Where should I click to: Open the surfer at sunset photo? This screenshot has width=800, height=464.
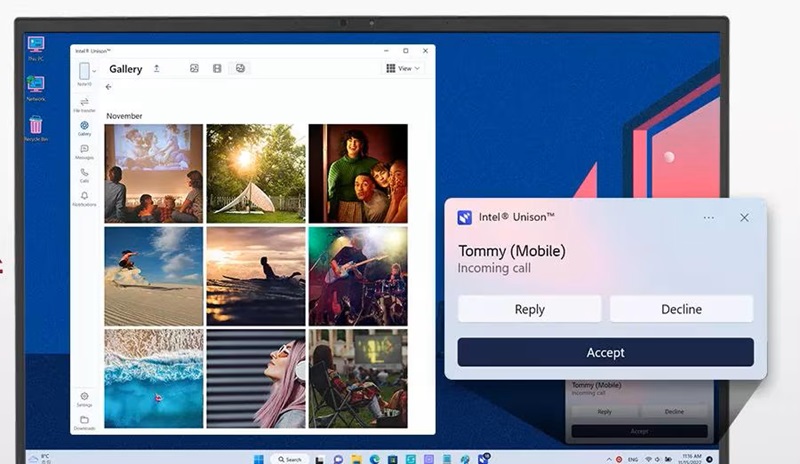(256, 276)
